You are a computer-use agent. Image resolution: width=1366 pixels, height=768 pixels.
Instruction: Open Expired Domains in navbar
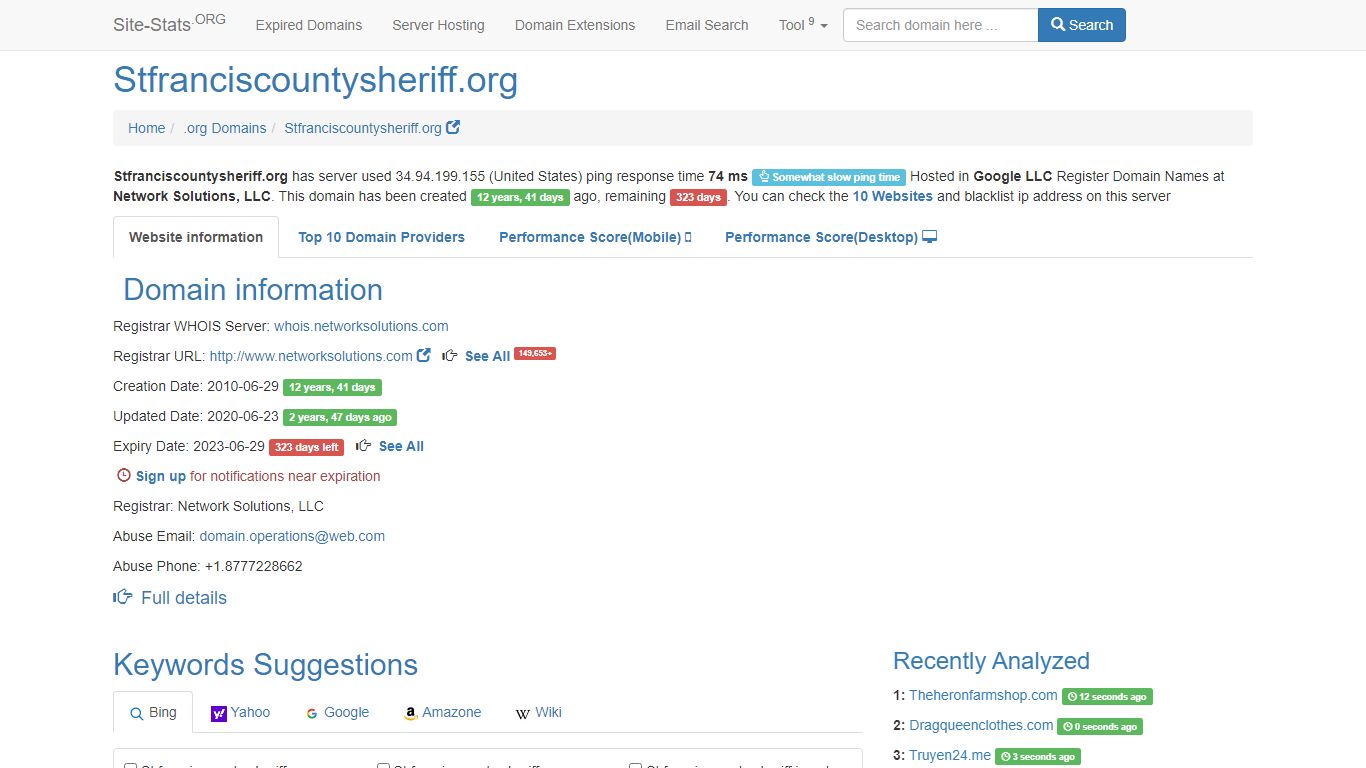click(309, 25)
